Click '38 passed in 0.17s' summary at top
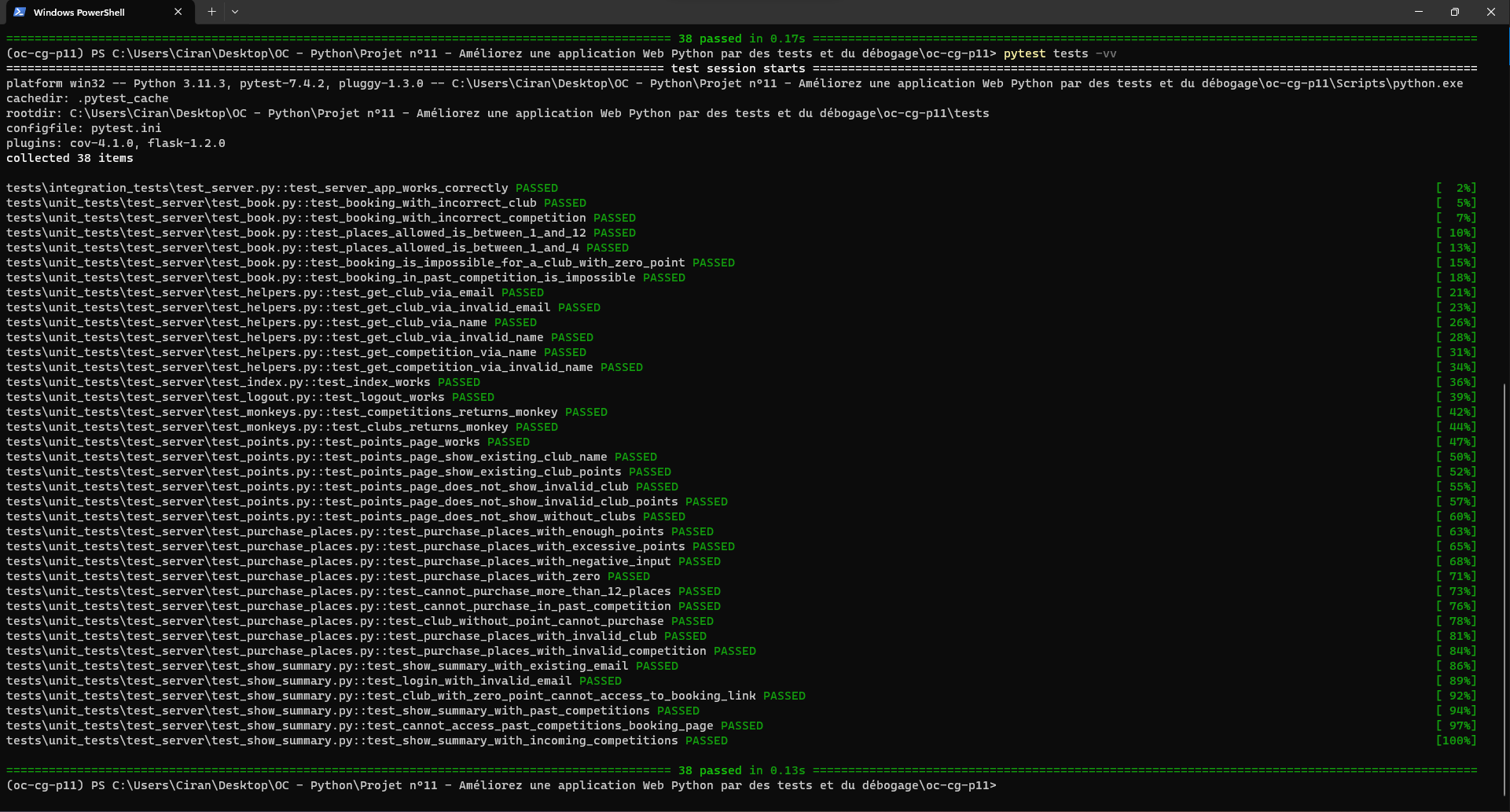1510x812 pixels. (x=742, y=39)
